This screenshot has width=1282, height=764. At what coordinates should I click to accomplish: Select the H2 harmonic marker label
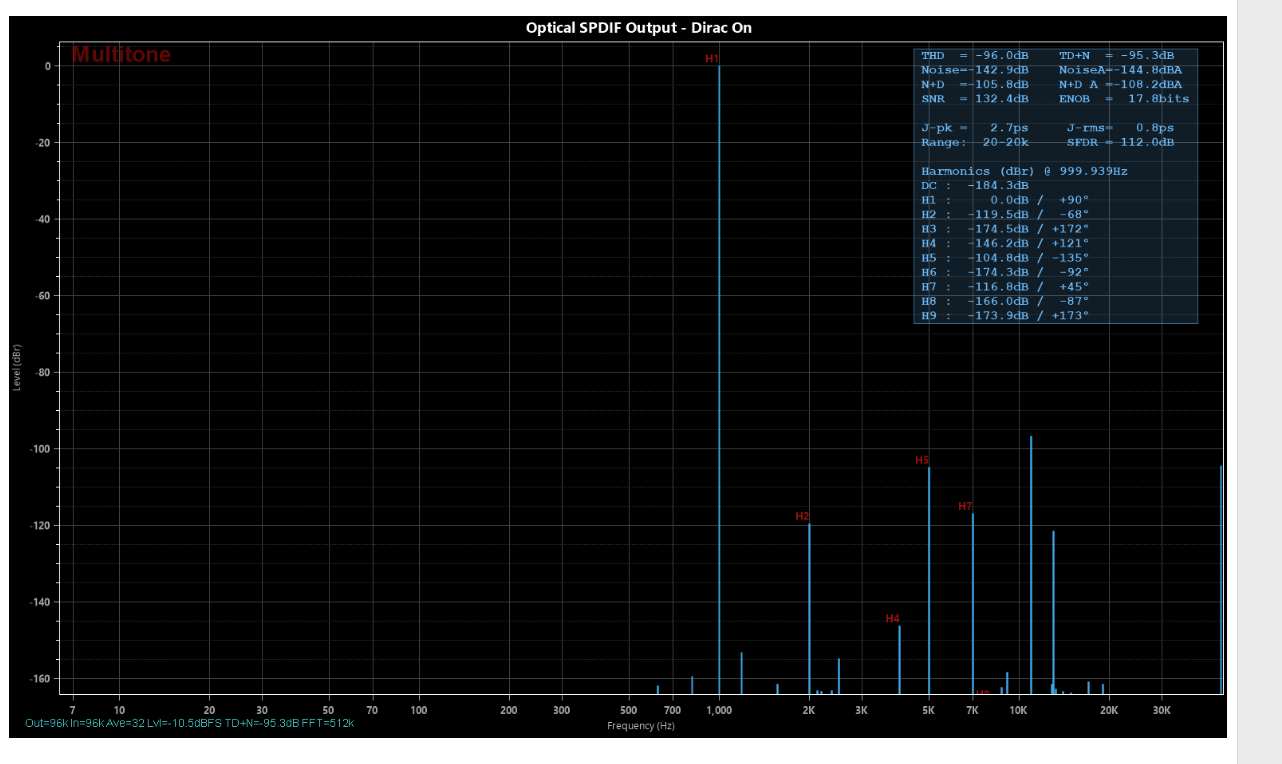tap(802, 517)
